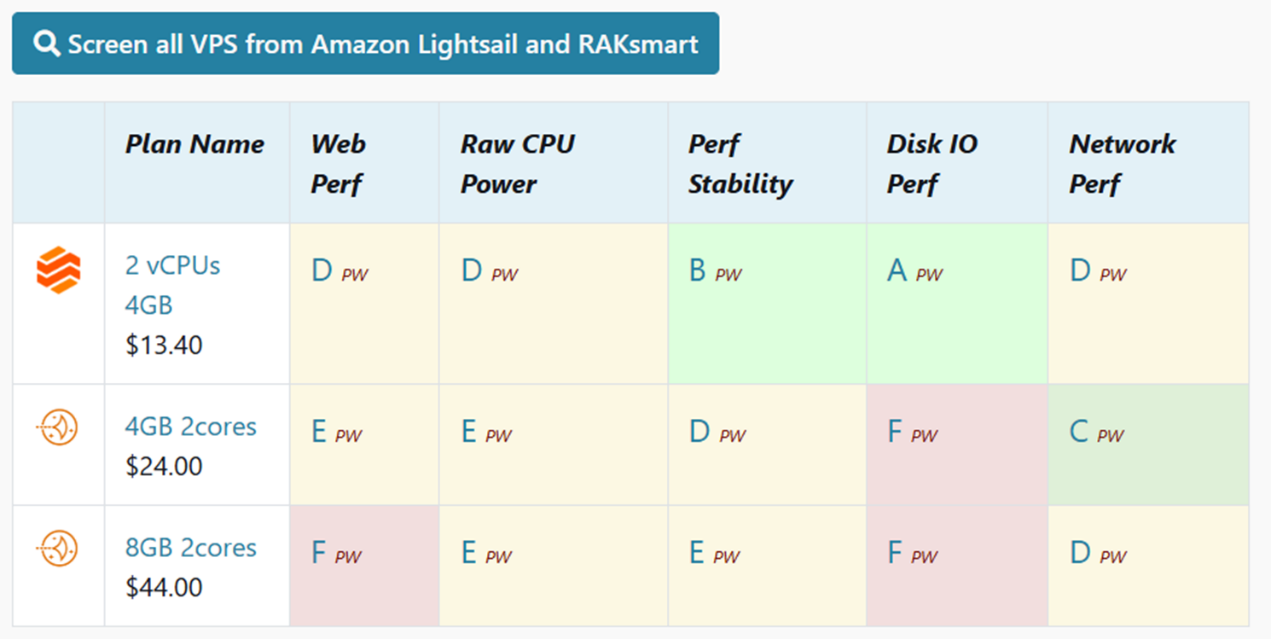This screenshot has height=639, width=1271.
Task: Click Raw CPU grade D for Lightsail
Action: (x=472, y=271)
